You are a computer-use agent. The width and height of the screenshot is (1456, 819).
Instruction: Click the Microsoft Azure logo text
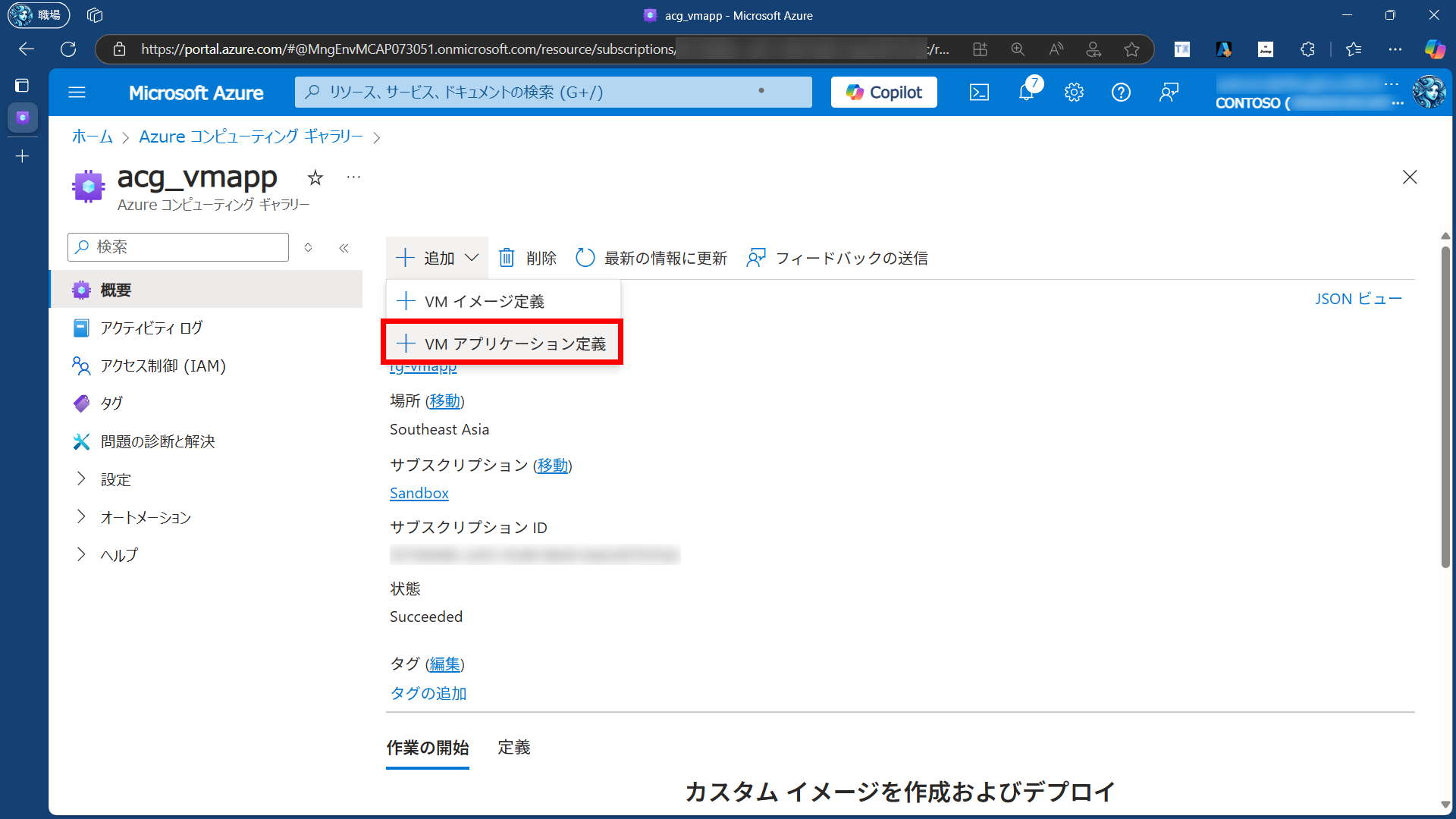tap(196, 93)
